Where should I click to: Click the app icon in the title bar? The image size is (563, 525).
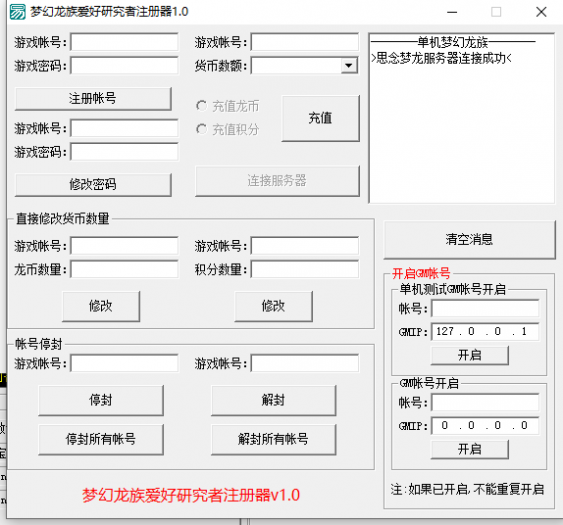(17, 12)
